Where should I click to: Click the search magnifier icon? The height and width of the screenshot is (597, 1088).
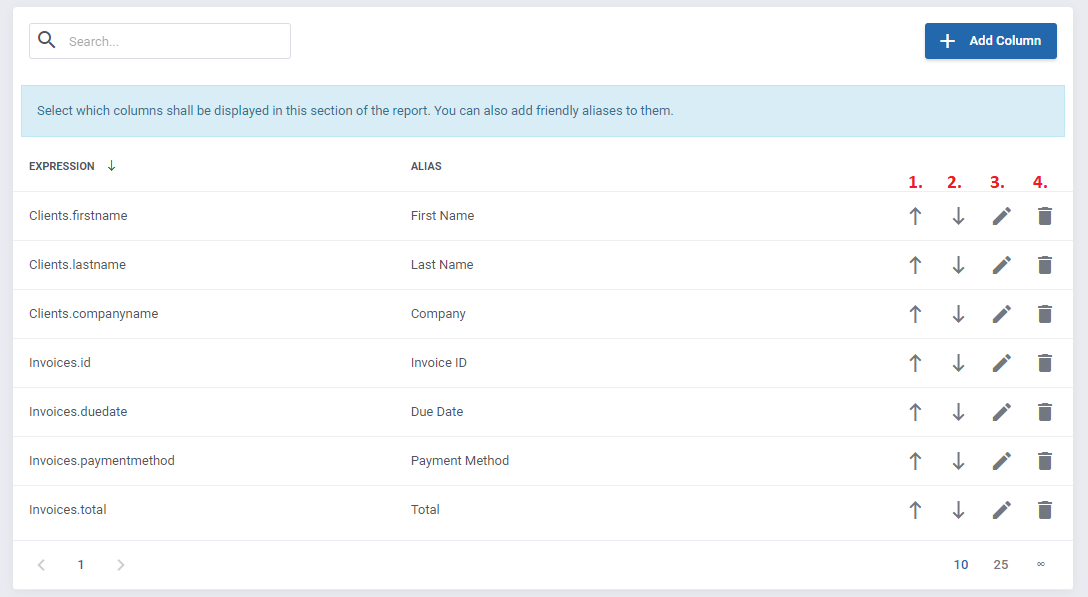tap(46, 40)
